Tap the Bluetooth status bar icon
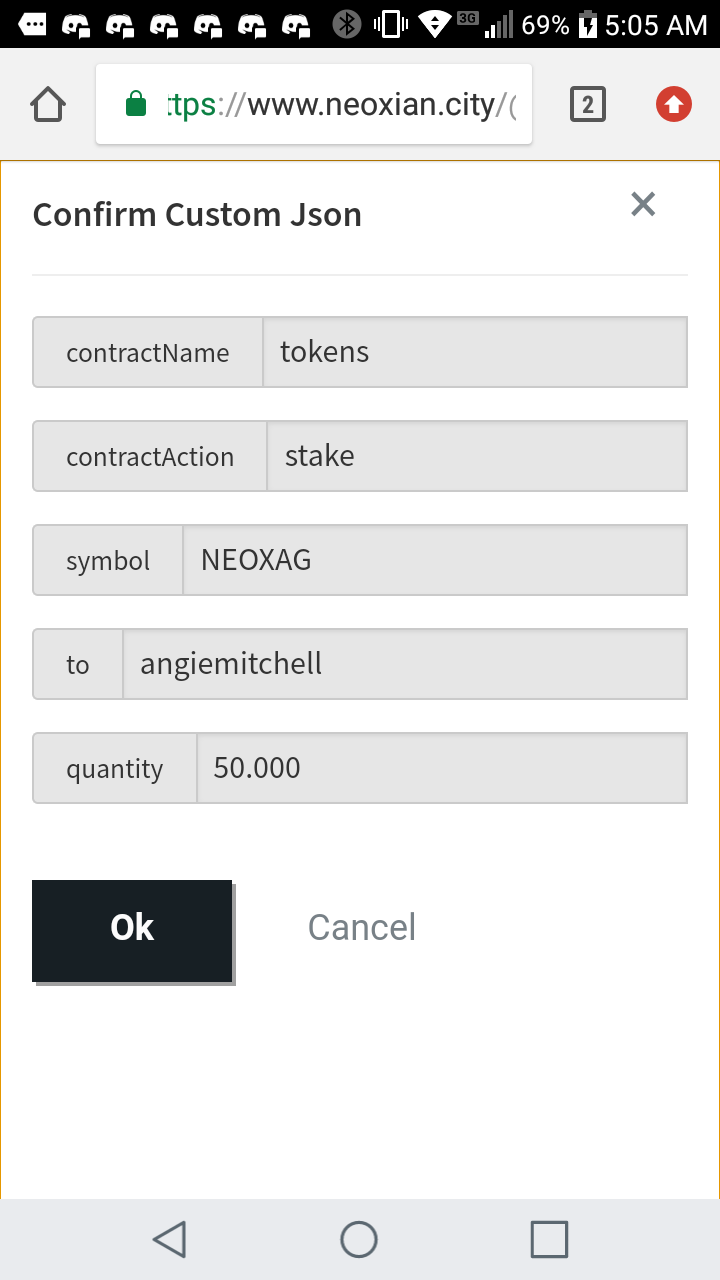The image size is (720, 1280). click(x=347, y=24)
